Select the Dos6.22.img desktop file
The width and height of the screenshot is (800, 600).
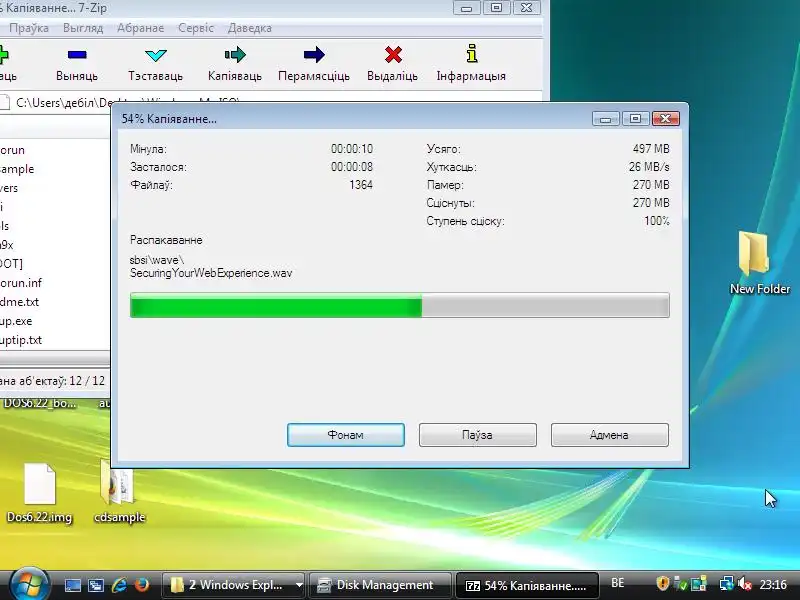tap(39, 493)
